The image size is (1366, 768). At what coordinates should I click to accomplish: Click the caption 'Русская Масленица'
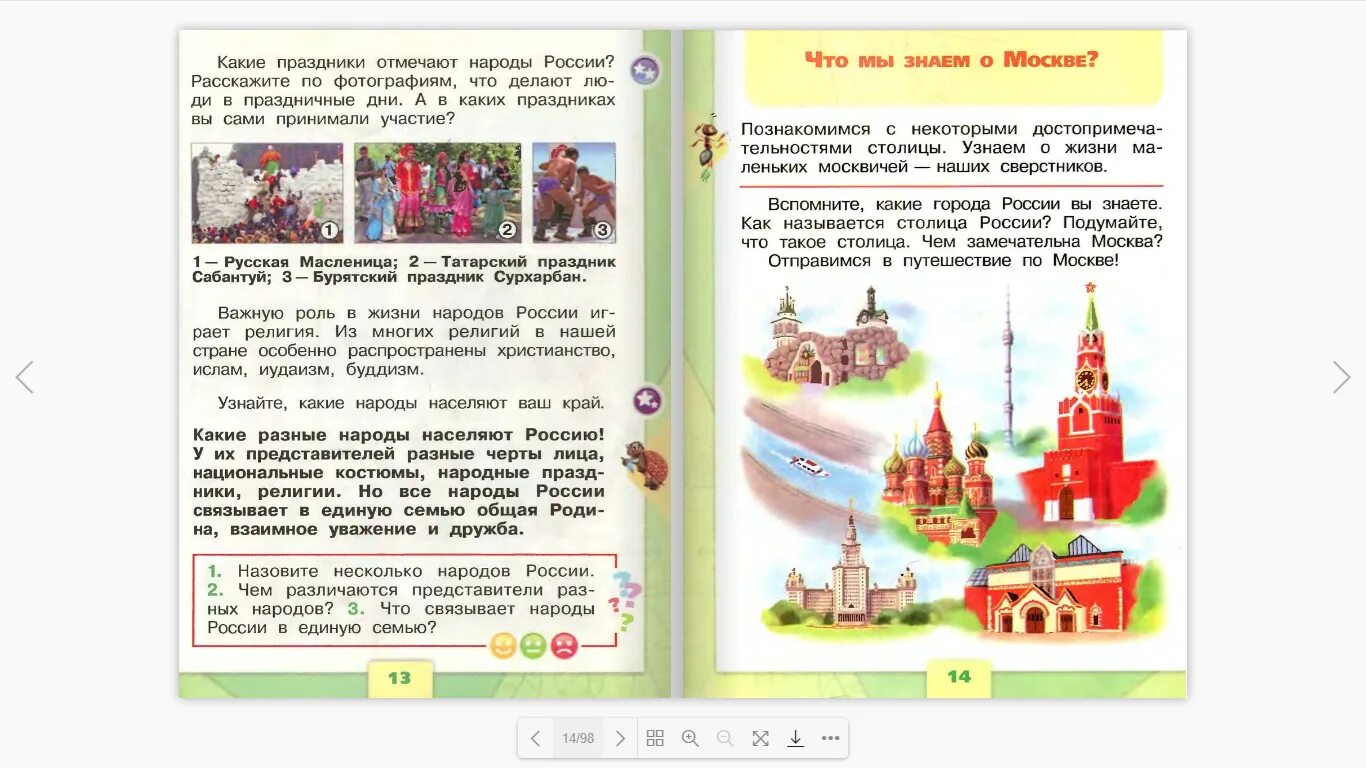pyautogui.click(x=311, y=262)
